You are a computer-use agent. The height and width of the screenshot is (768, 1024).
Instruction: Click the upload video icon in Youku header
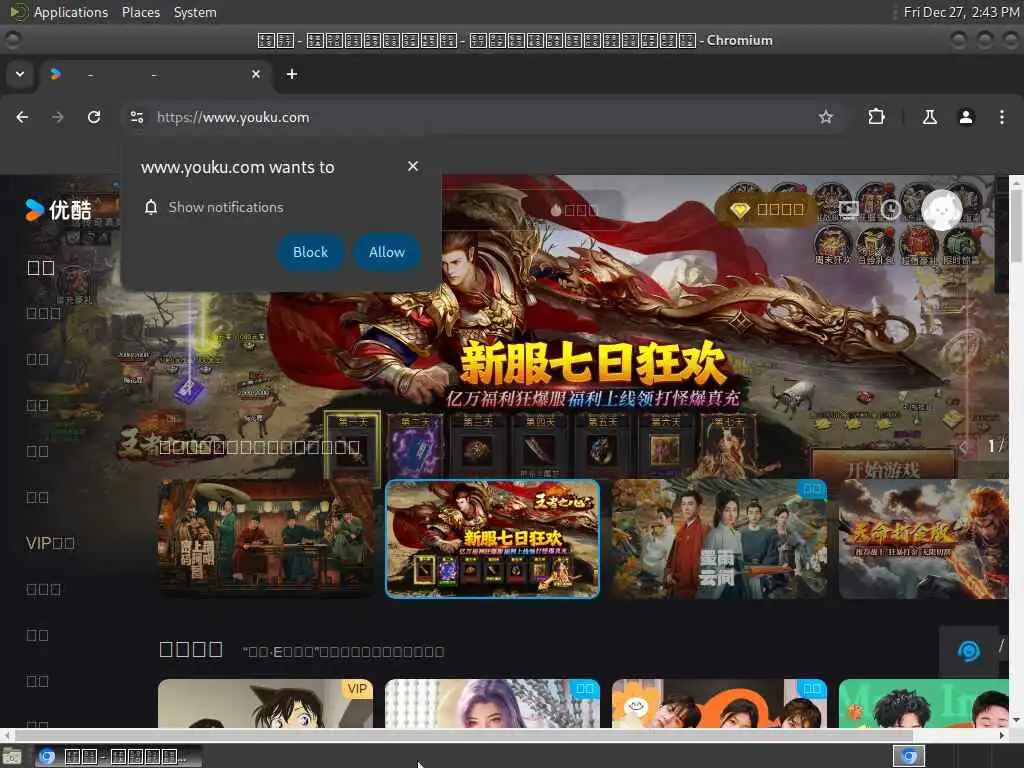point(848,210)
